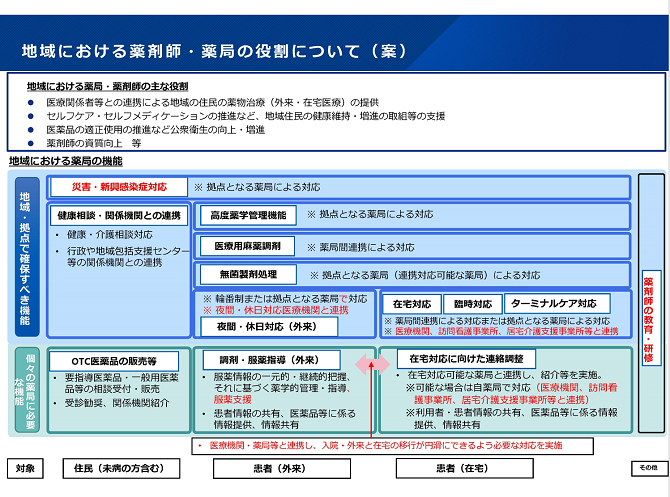Select box 患者（在宅）

464,468
